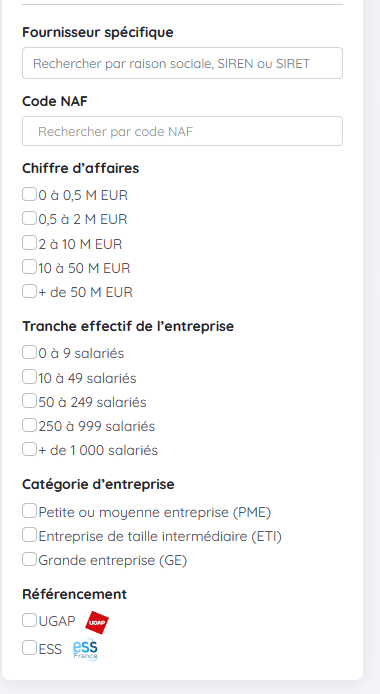This screenshot has width=380, height=694.
Task: Check the ESS référencement checkbox
Action: 29,648
